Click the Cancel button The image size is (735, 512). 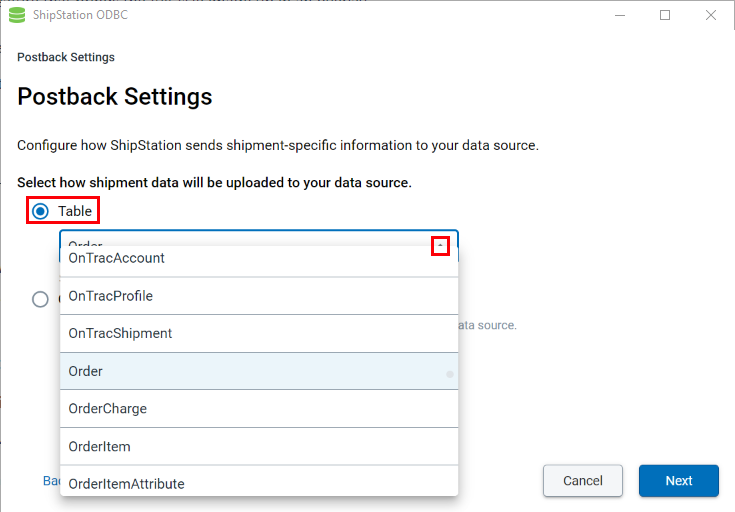(583, 481)
